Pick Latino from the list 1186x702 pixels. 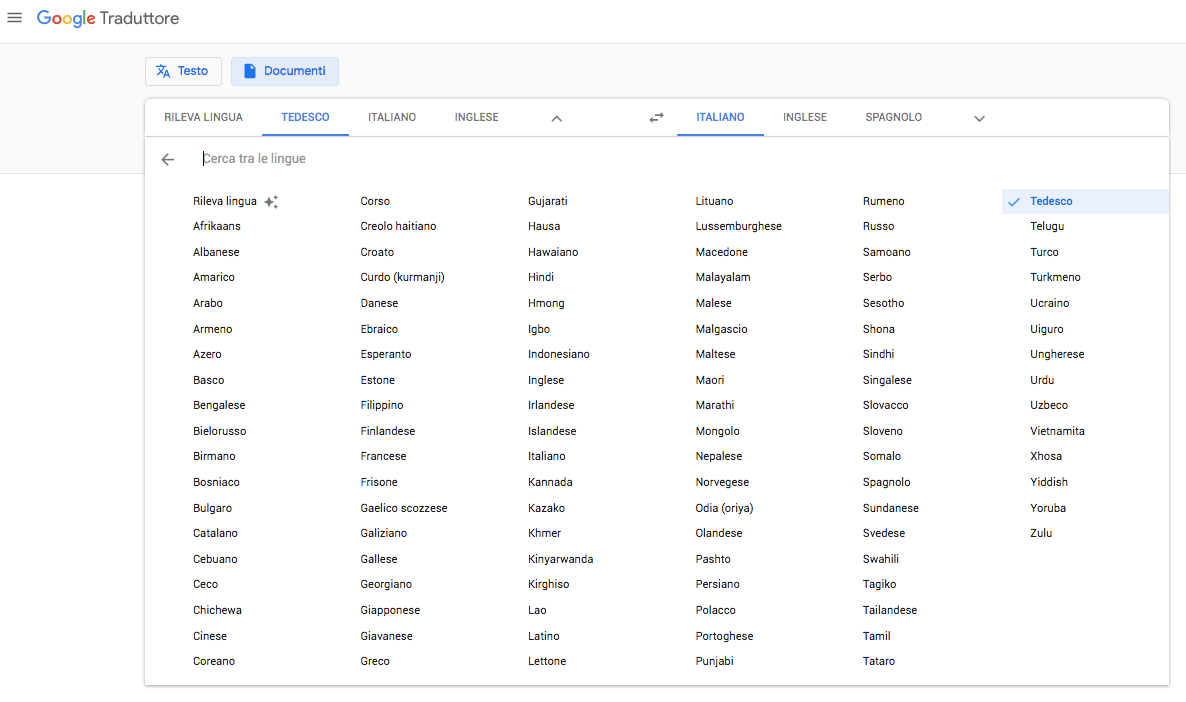pos(543,636)
